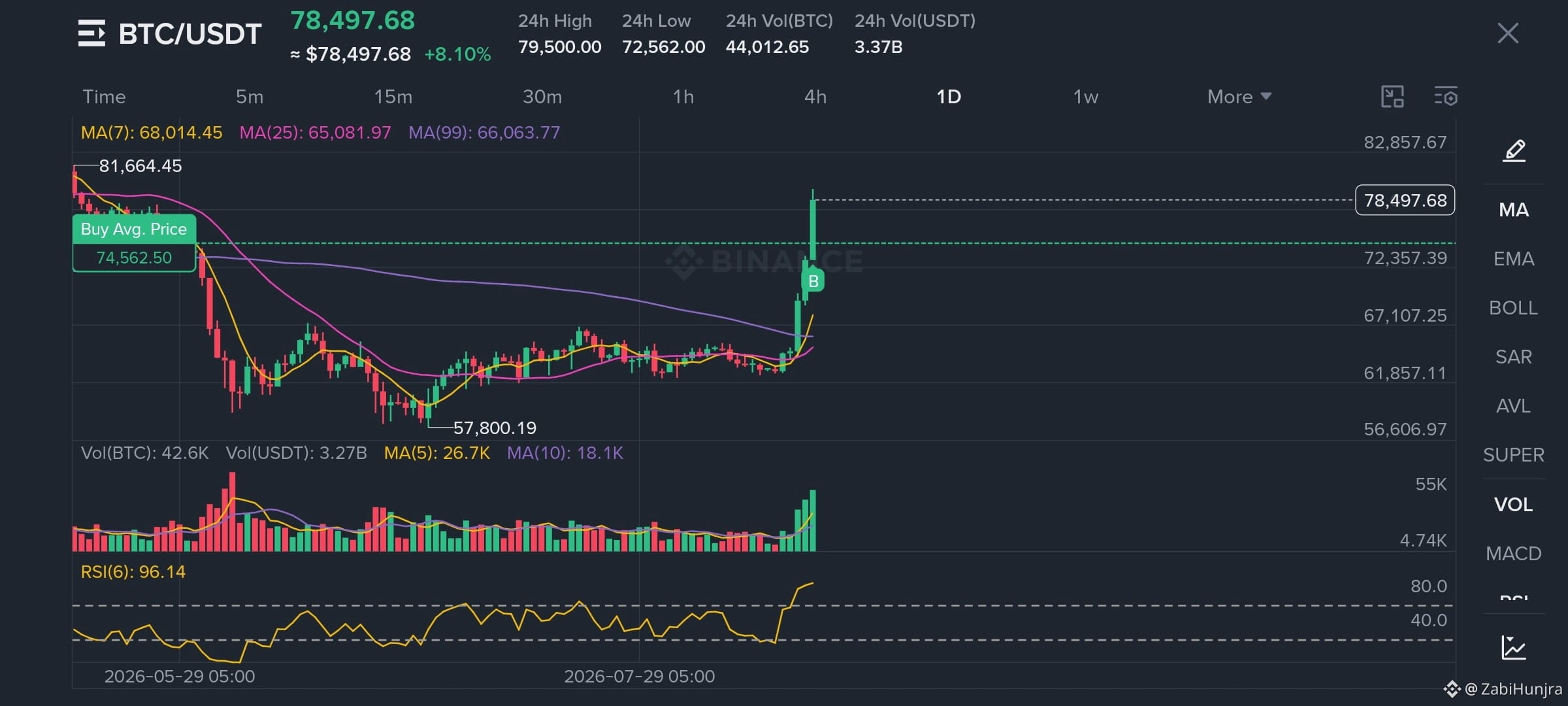Viewport: 1568px width, 706px height.
Task: Click the MA(25): 65,081.97 legend
Action: tap(315, 133)
